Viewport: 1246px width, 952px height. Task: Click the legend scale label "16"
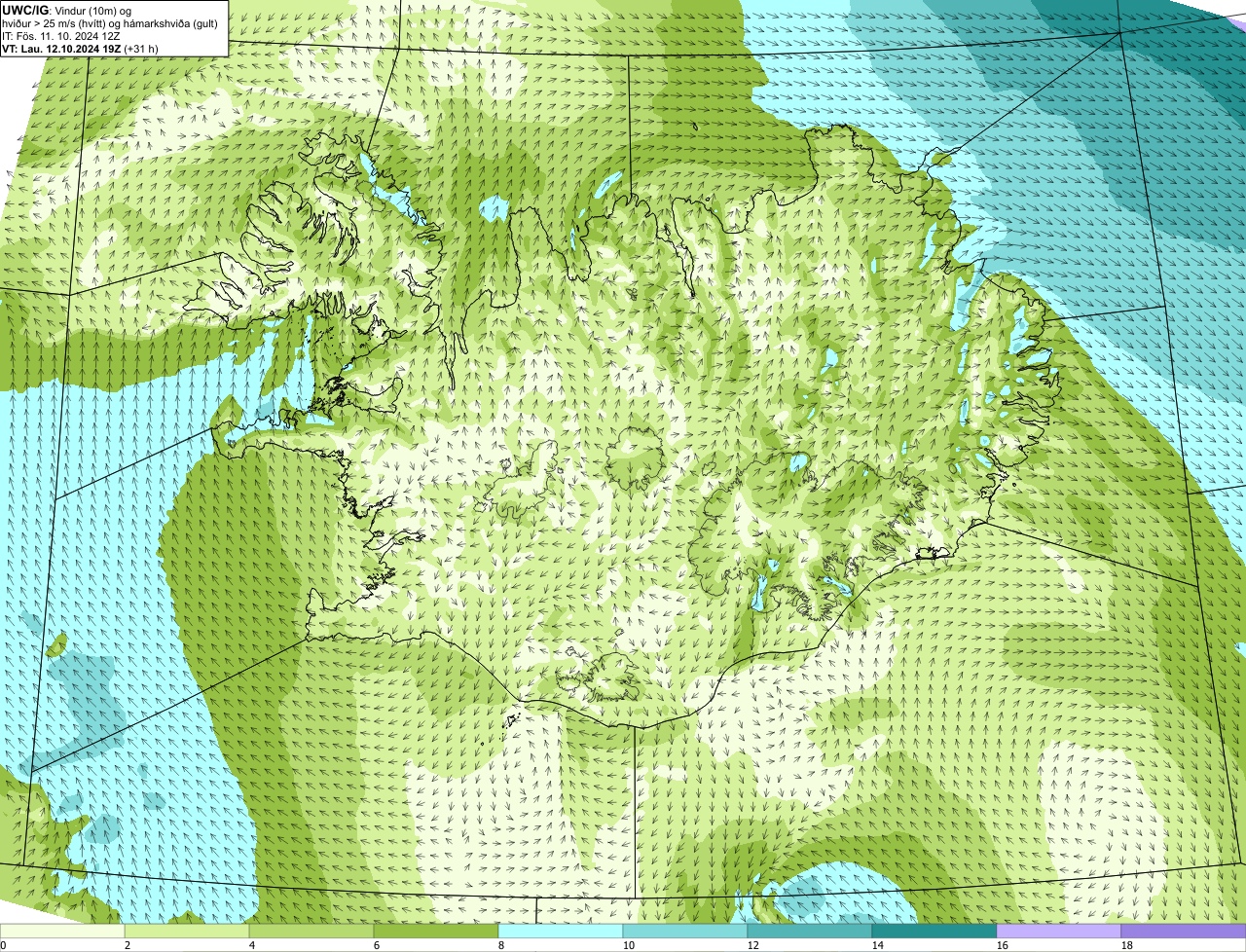point(1003,945)
